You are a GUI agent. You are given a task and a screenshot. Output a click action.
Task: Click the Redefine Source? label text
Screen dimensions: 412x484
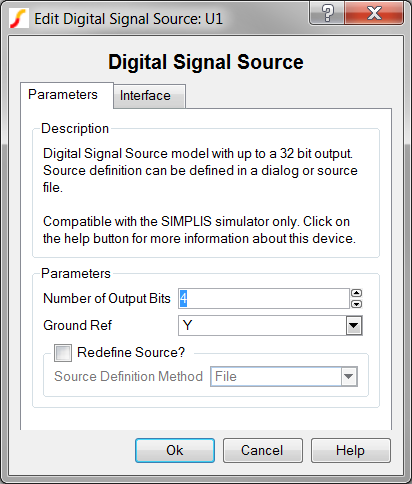click(x=131, y=352)
